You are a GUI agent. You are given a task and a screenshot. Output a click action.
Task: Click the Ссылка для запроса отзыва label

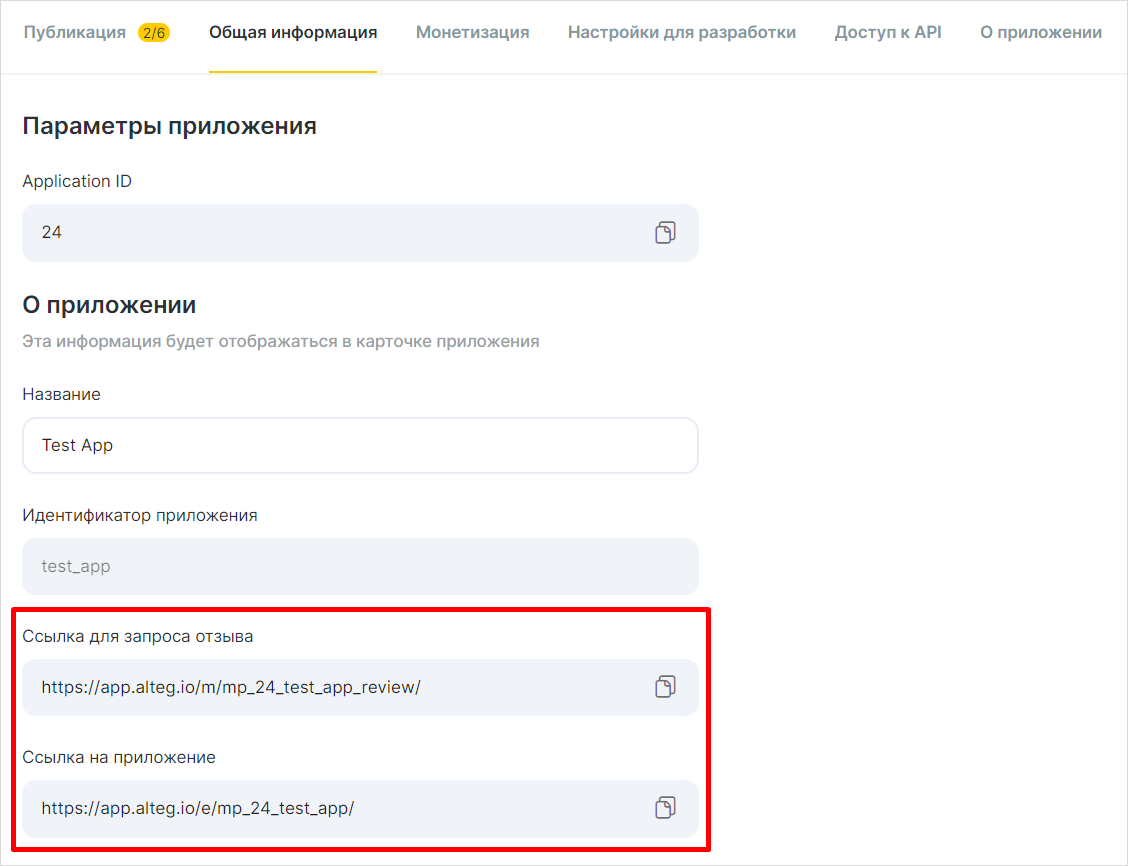point(138,636)
